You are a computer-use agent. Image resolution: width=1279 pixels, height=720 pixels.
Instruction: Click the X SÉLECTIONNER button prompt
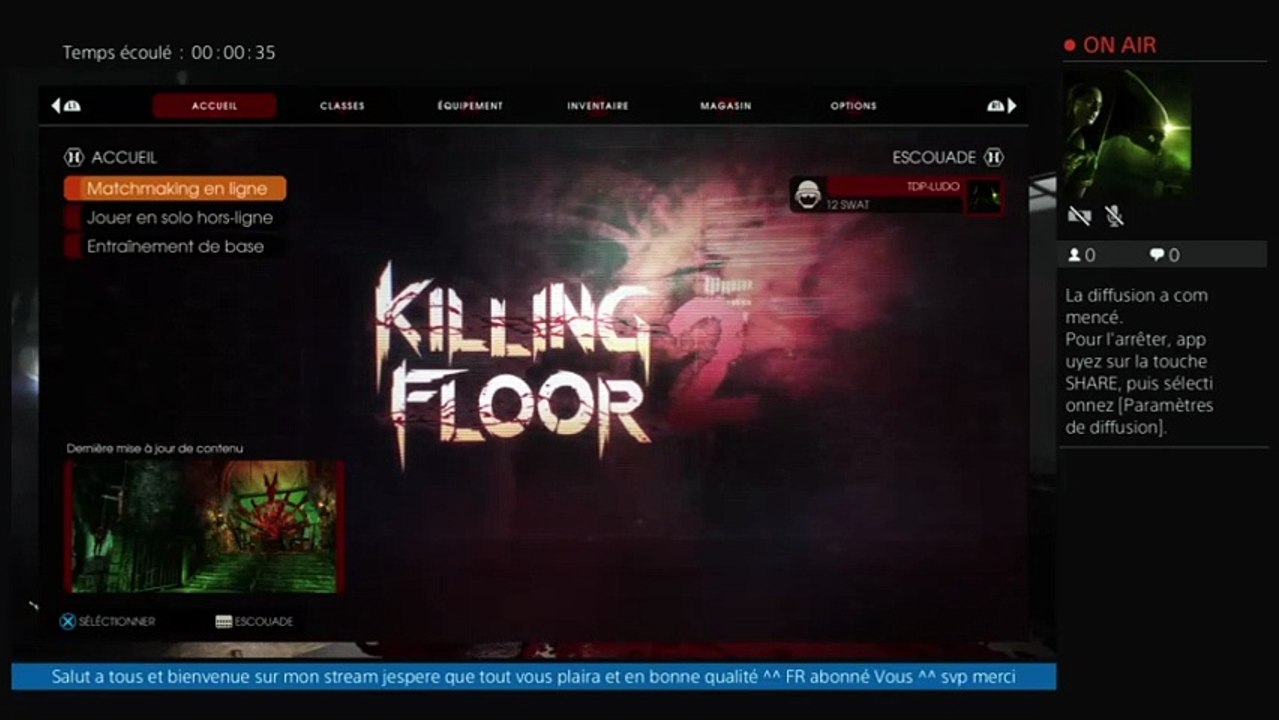pos(107,621)
